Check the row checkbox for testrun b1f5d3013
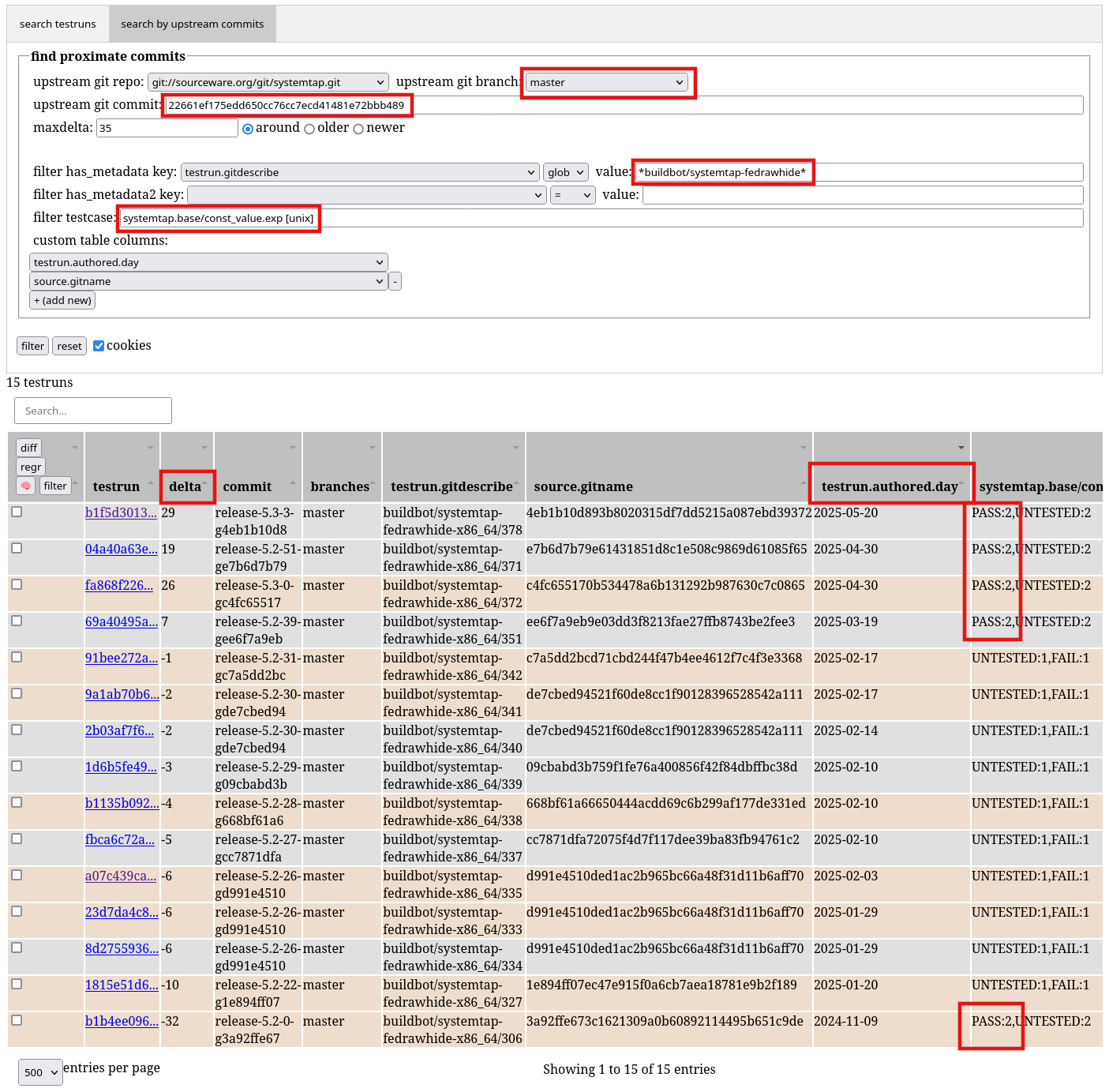 pyautogui.click(x=17, y=512)
